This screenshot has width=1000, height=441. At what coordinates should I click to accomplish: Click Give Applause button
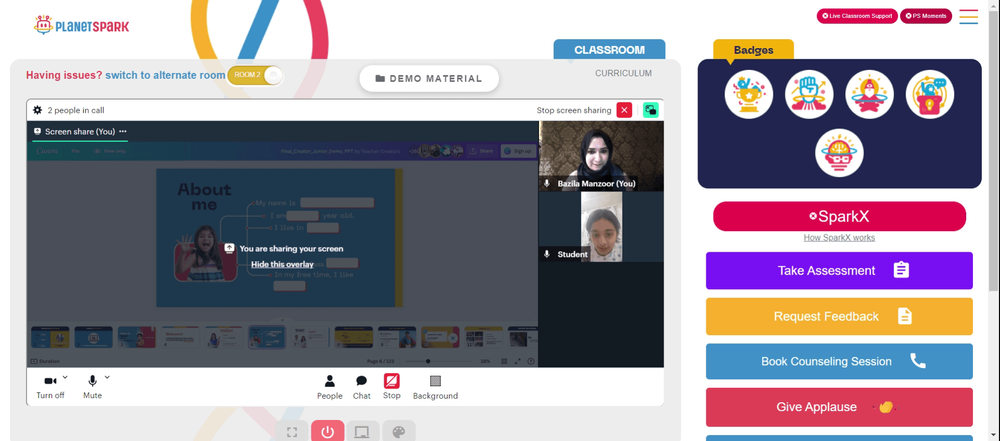tap(839, 407)
